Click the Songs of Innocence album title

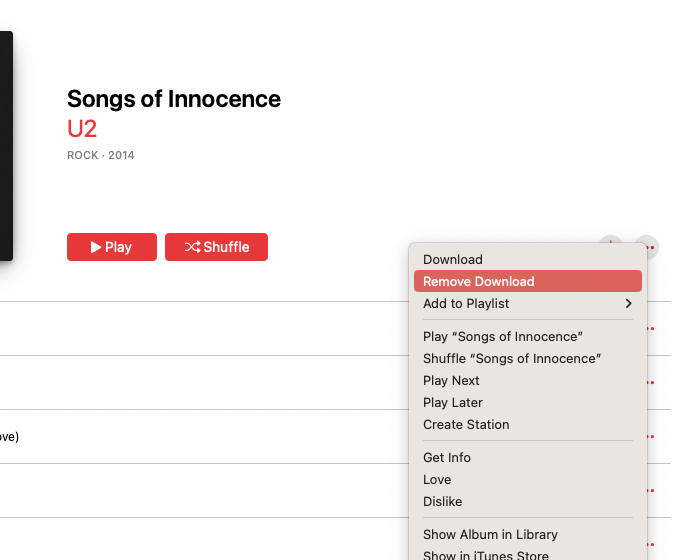click(174, 99)
